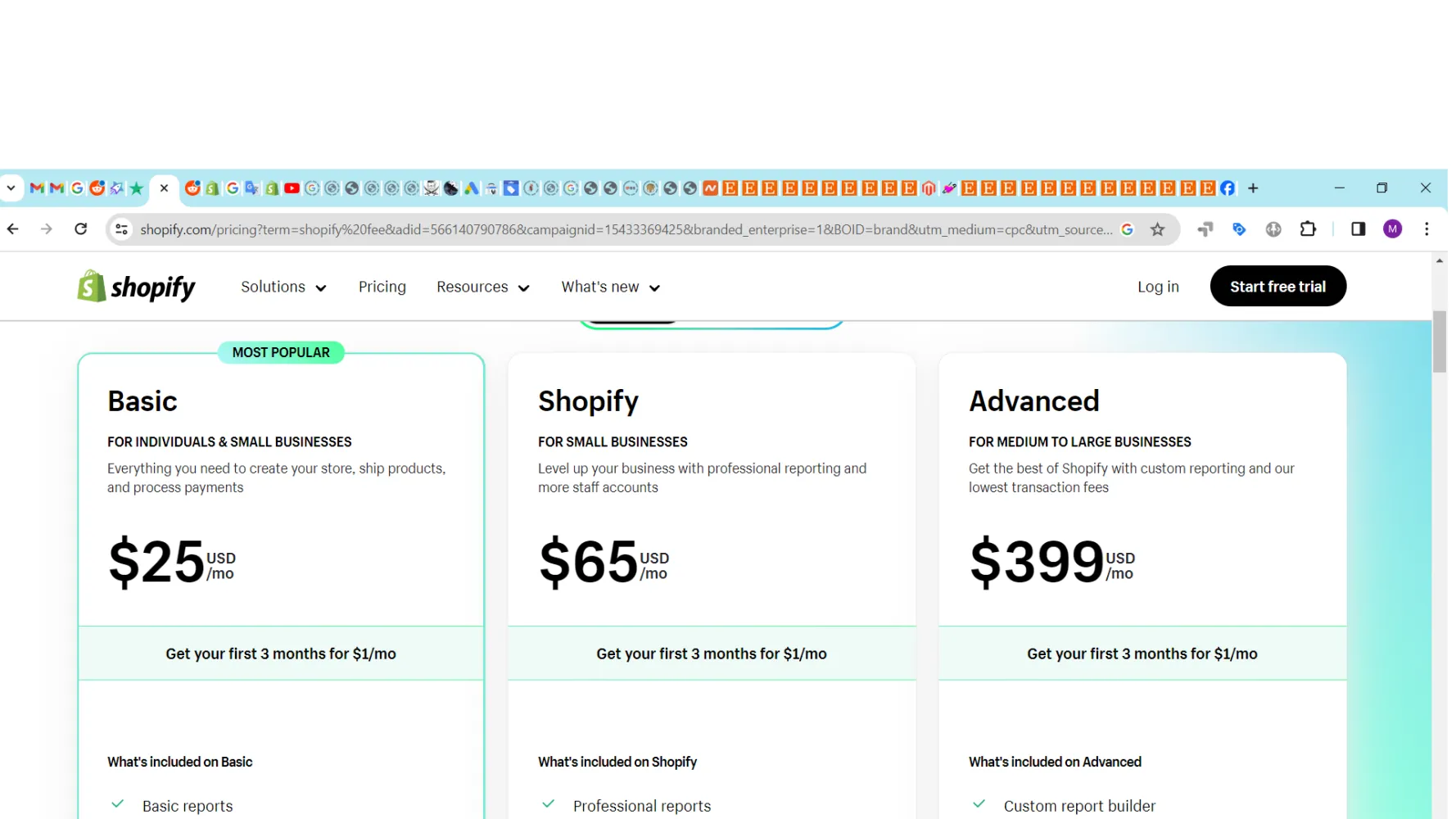Switch to the pink plug icon tab

coord(949,188)
